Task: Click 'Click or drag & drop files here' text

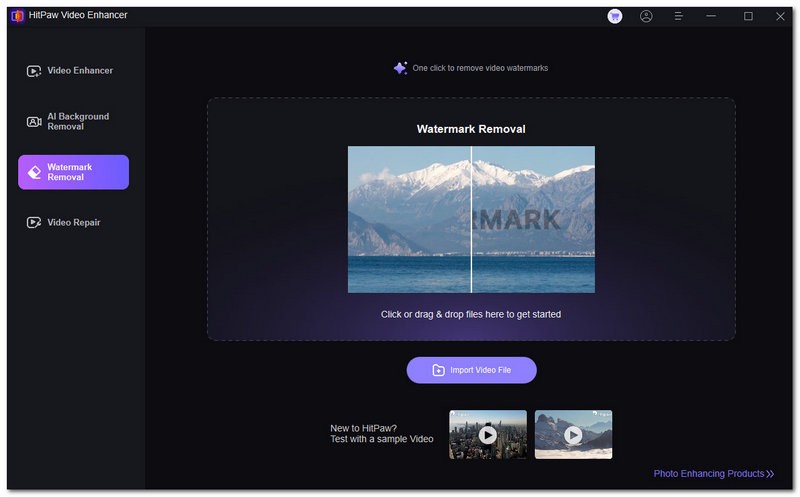Action: point(471,314)
